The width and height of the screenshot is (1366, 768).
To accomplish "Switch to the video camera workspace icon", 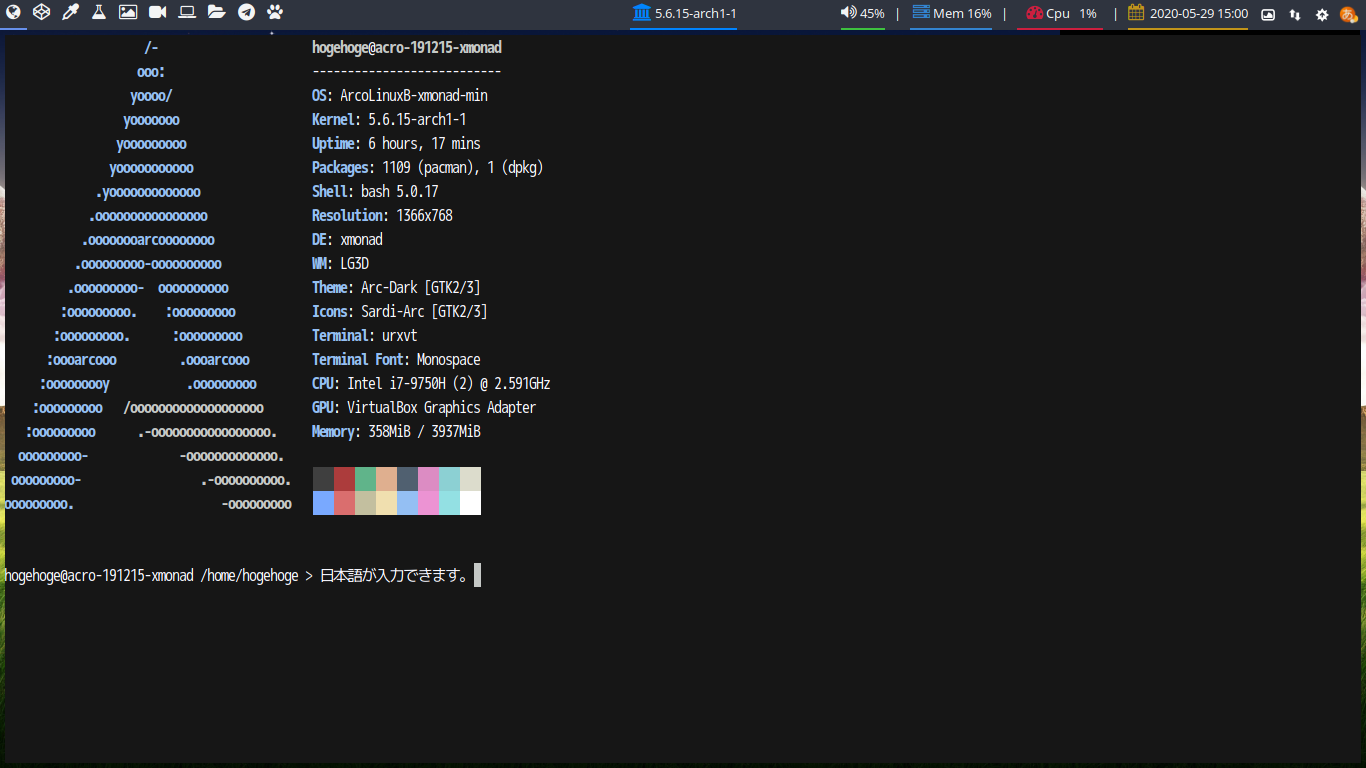I will (x=157, y=13).
